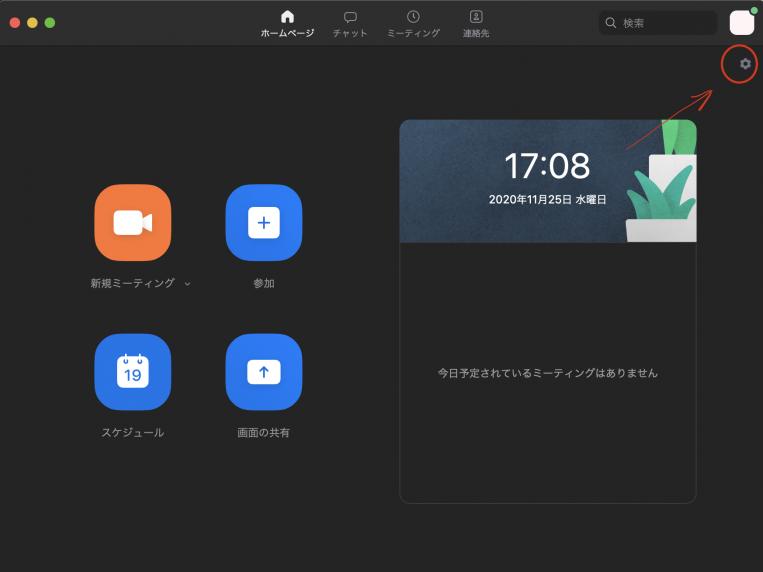The image size is (763, 572).
Task: Minimize the window with the yellow button
Action: click(32, 23)
